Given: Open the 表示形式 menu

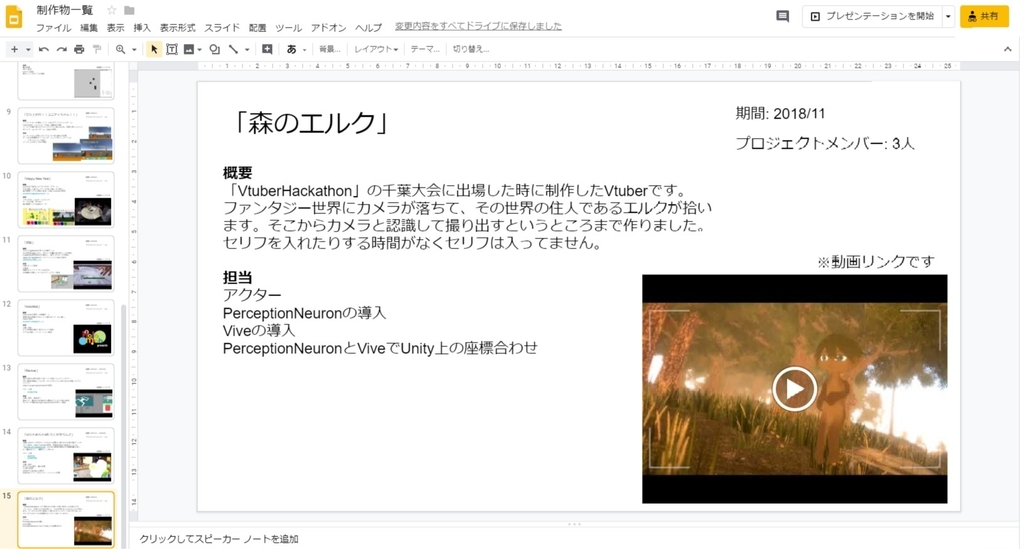Looking at the screenshot, I should [x=177, y=27].
